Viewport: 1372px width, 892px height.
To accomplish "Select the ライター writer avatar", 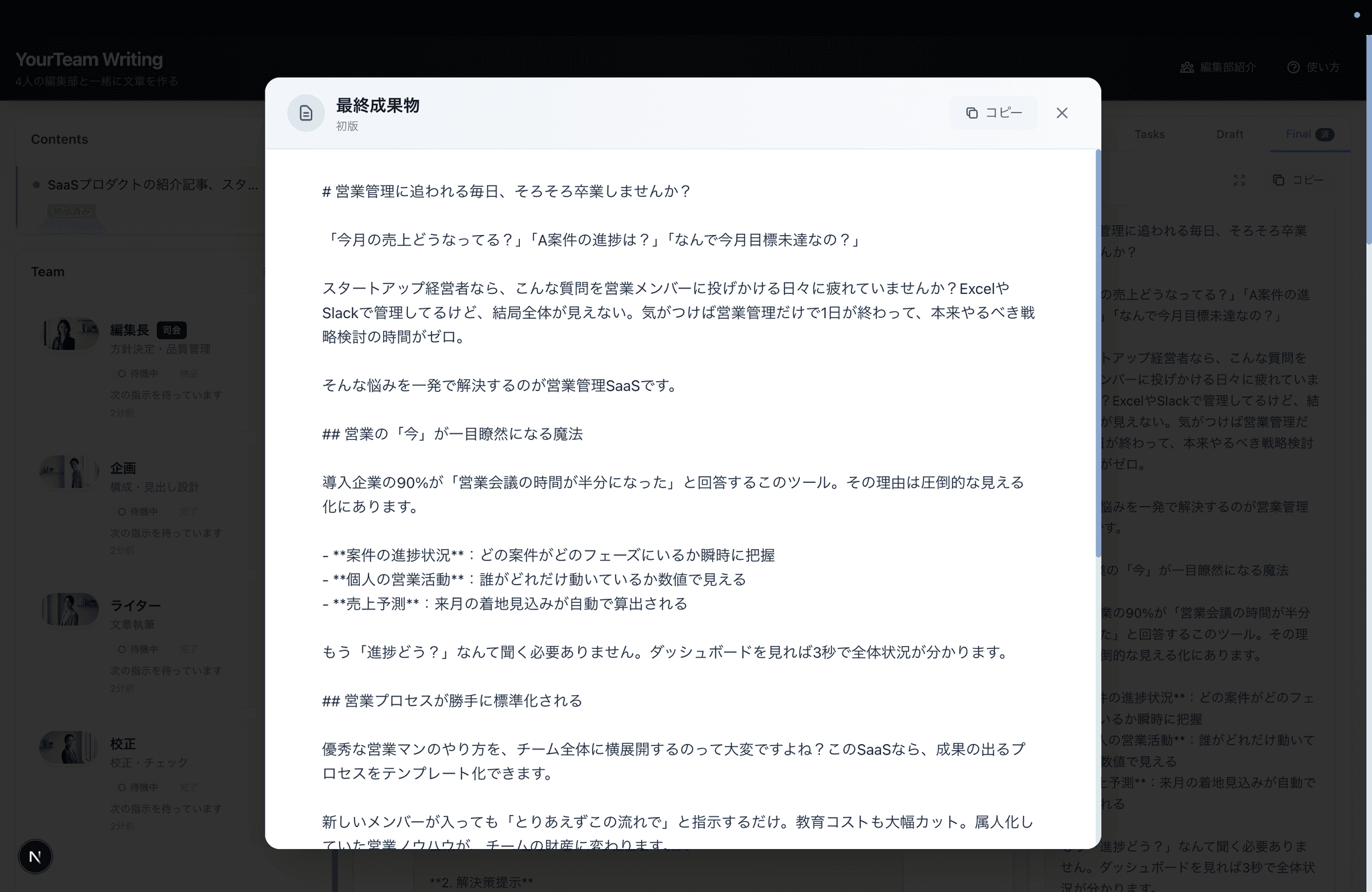I will coord(69,609).
